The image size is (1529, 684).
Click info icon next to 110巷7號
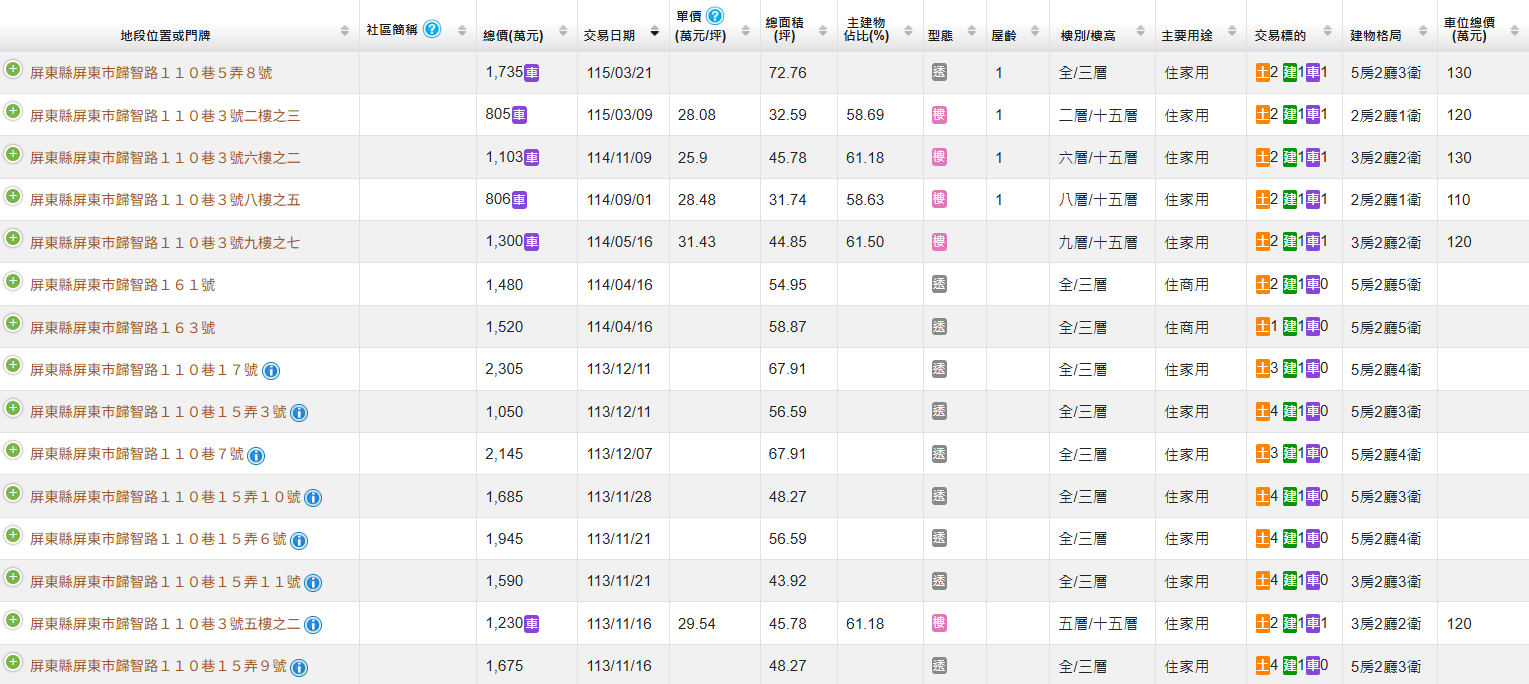[x=256, y=456]
